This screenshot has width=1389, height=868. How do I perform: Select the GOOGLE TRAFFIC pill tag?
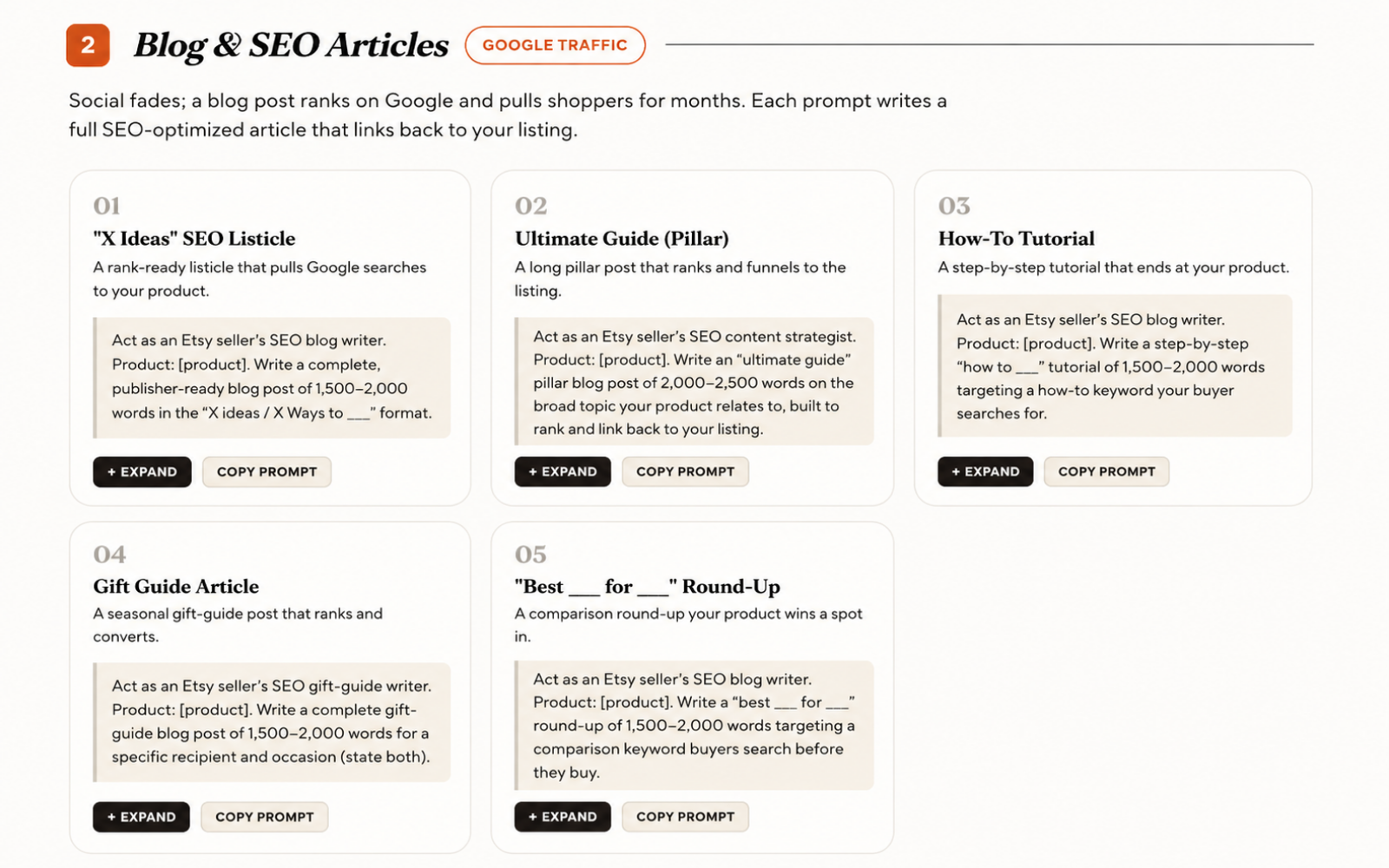point(555,45)
